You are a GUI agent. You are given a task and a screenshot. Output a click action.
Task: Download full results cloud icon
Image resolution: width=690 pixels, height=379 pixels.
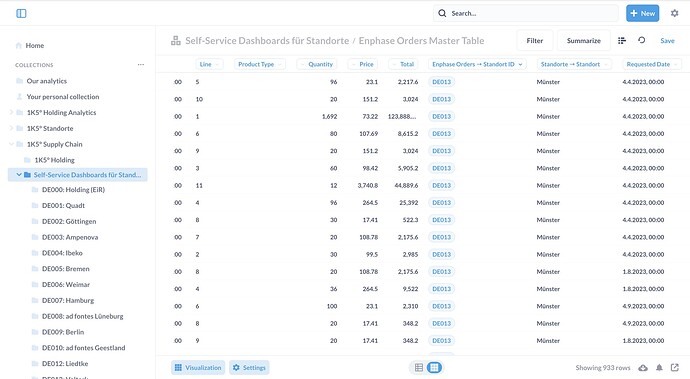(643, 368)
